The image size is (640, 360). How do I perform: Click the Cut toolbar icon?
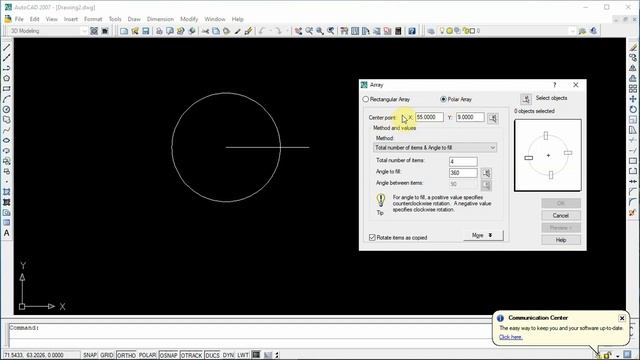pyautogui.click(x=205, y=31)
